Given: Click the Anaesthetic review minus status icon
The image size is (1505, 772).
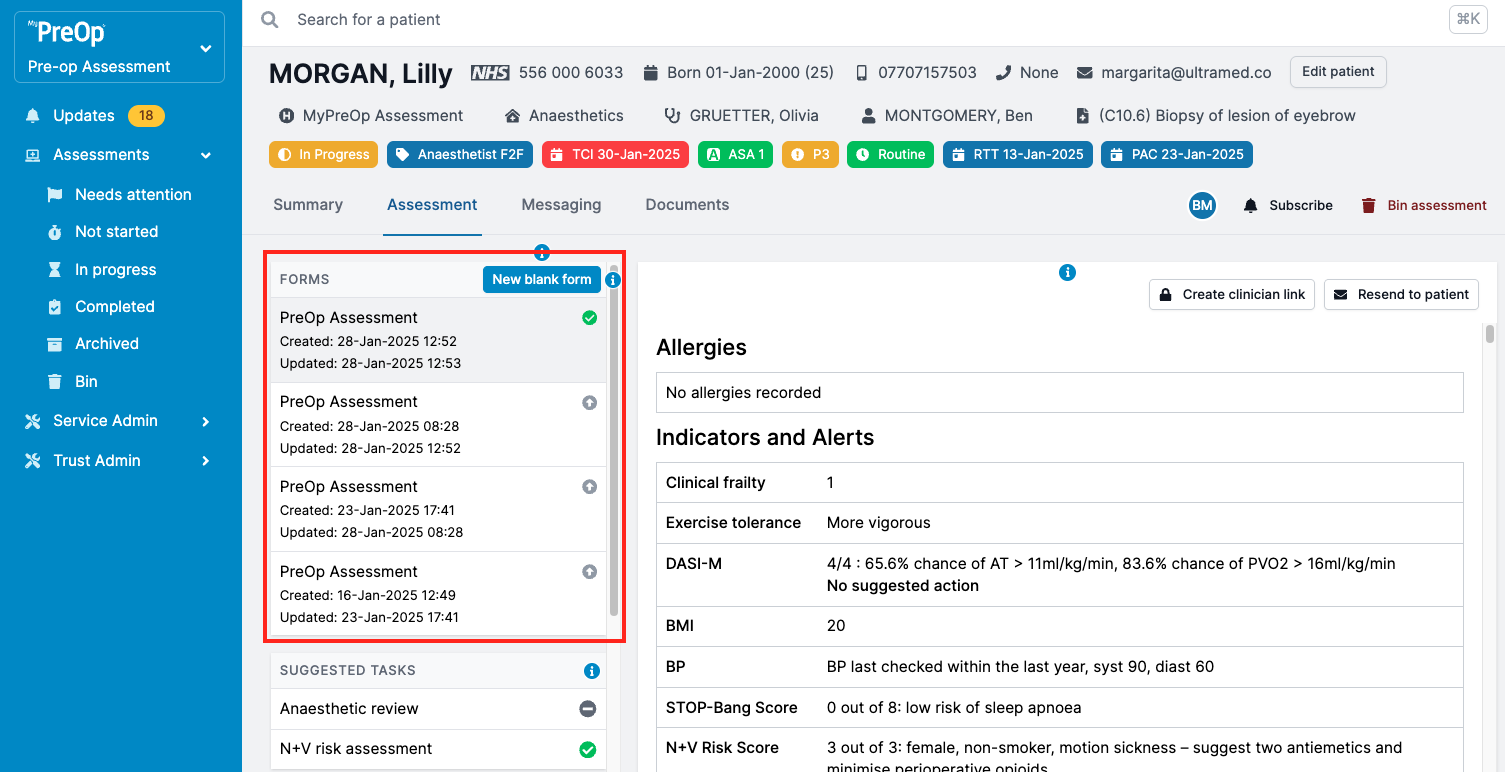Looking at the screenshot, I should click(588, 709).
